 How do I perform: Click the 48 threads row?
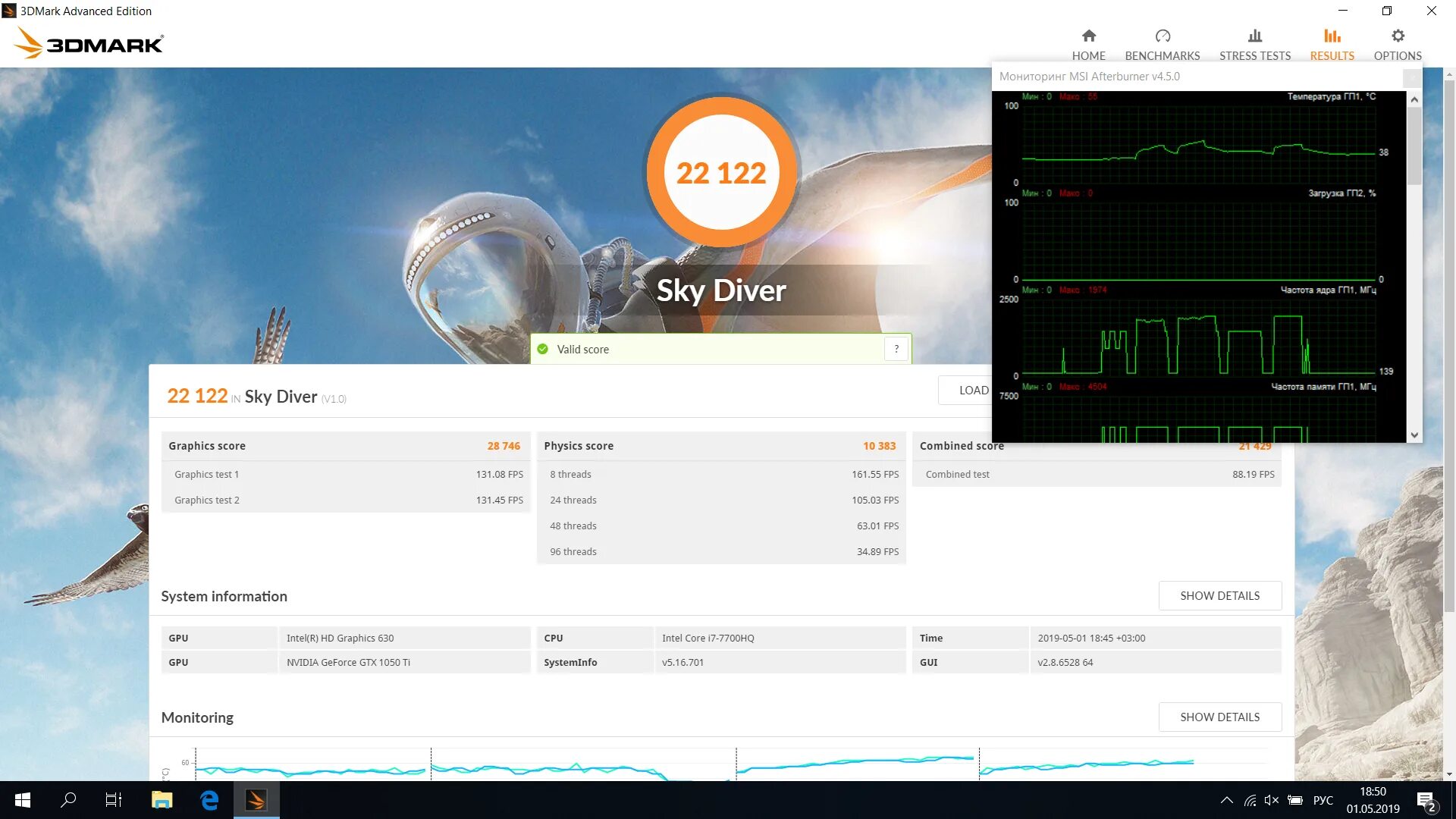click(x=721, y=526)
